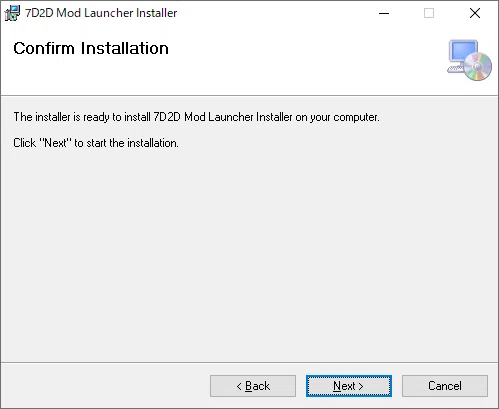Click the empty gray body of the dialog

pyautogui.click(x=249, y=253)
